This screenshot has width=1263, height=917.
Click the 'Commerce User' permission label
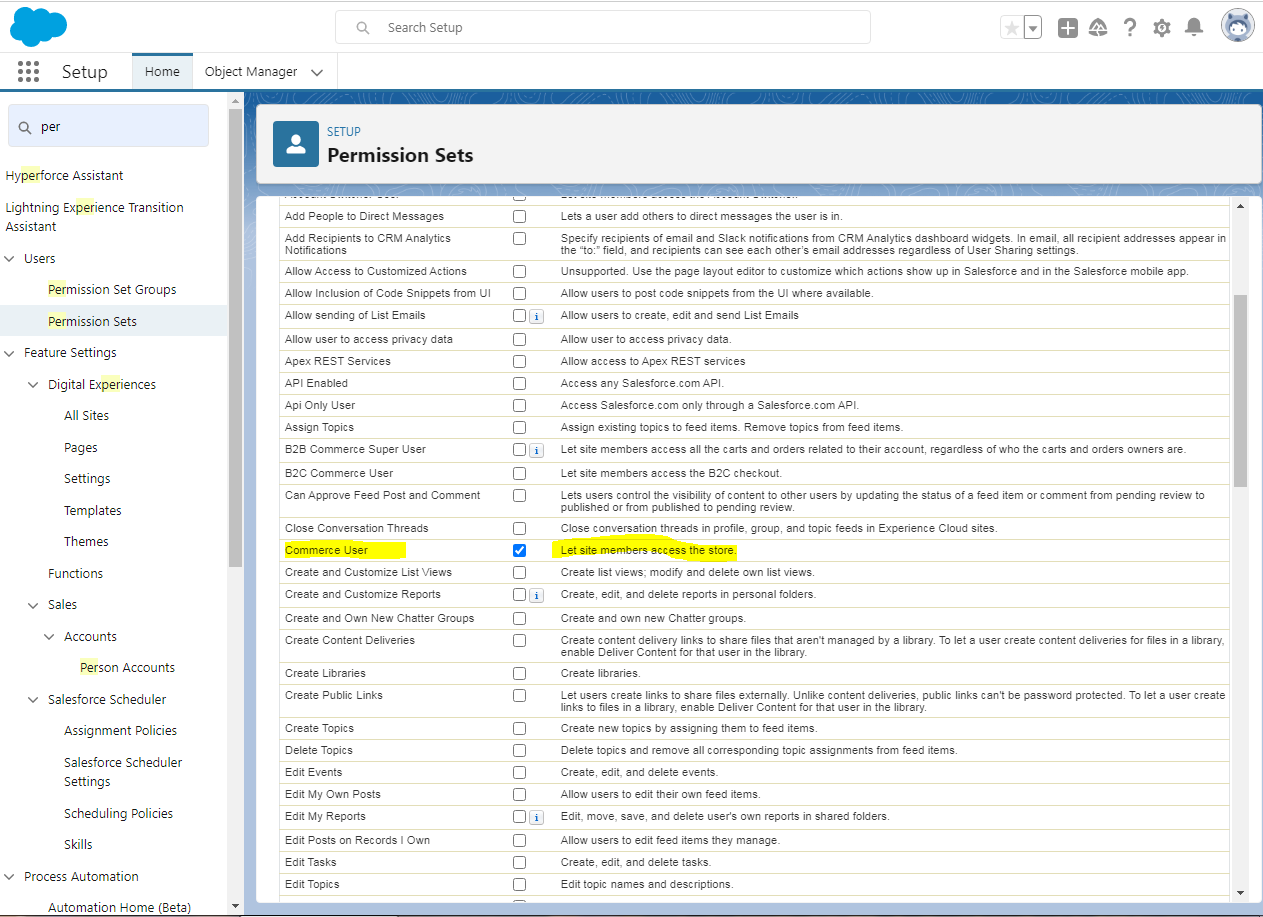[326, 550]
